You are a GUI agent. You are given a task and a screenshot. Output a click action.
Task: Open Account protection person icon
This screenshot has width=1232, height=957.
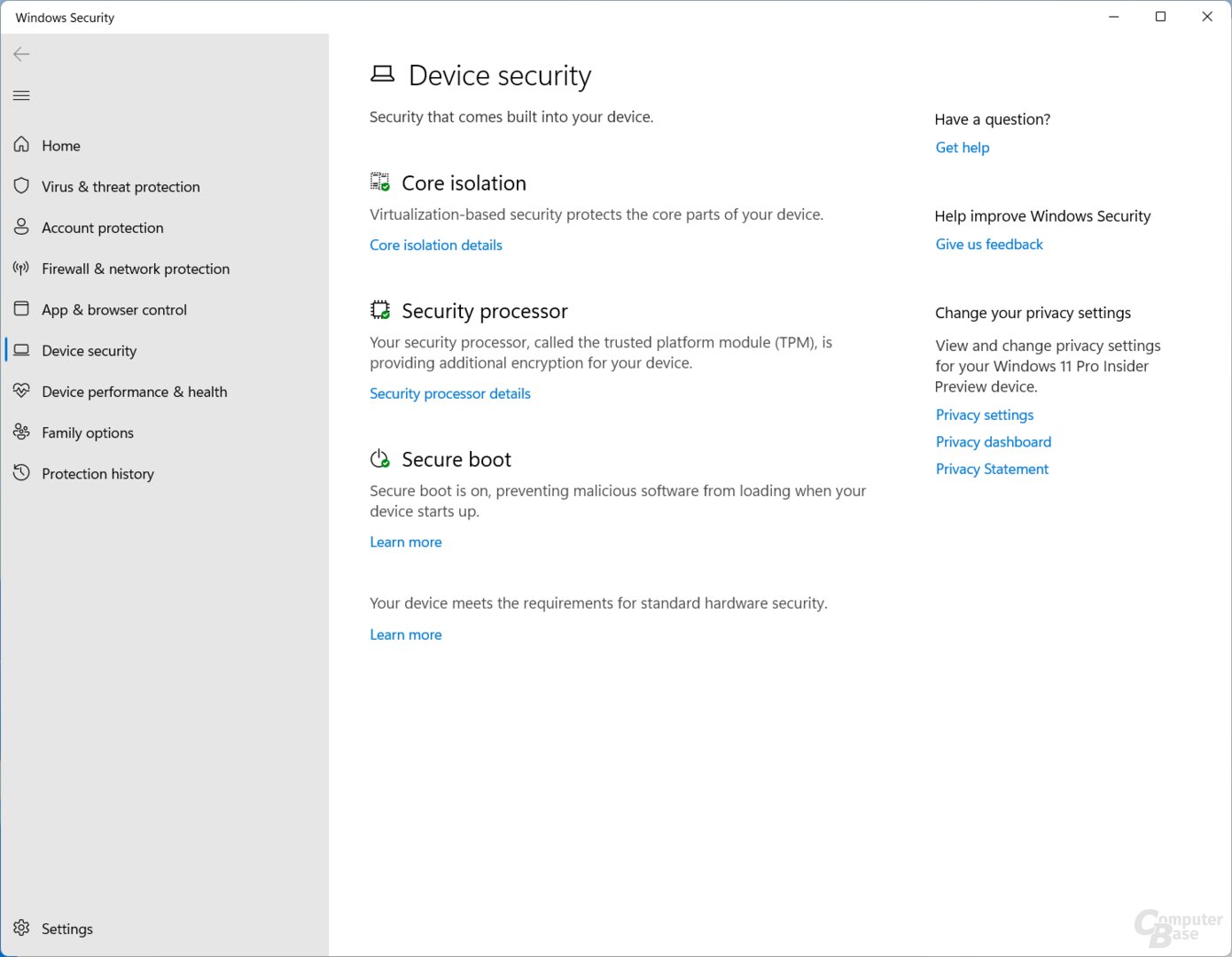(x=22, y=227)
